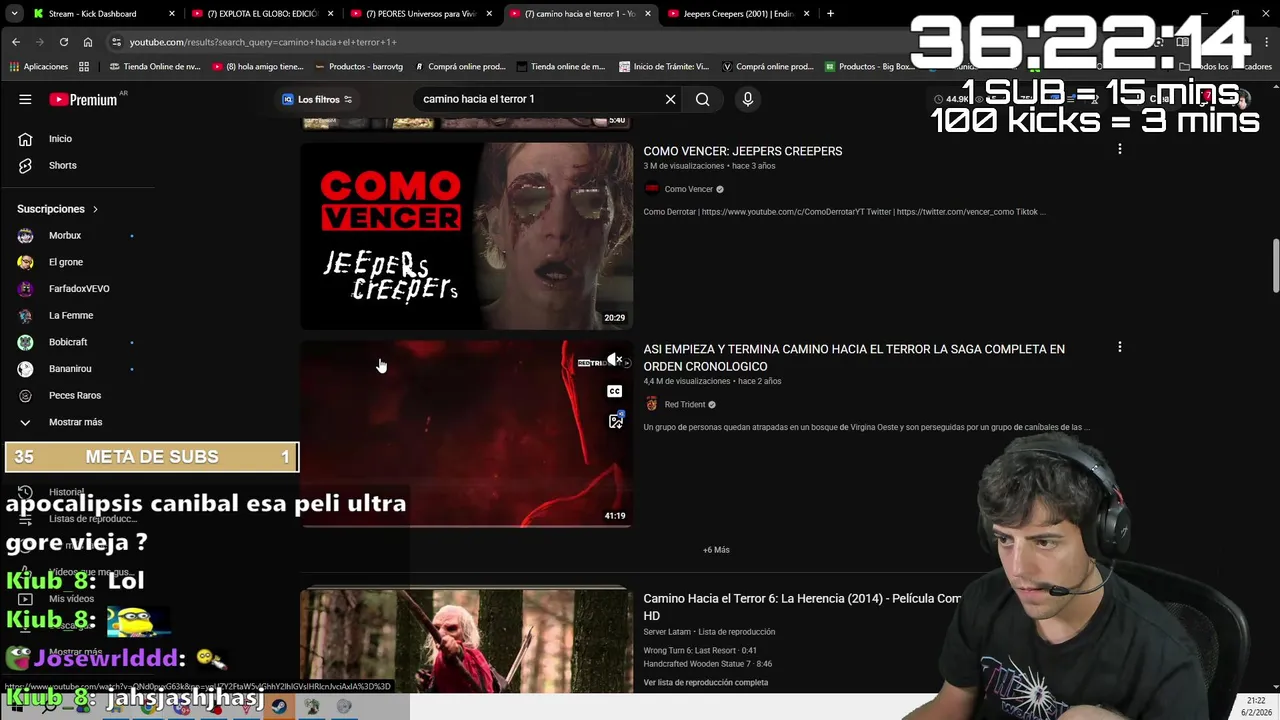The width and height of the screenshot is (1280, 720).
Task: Open the hola amigo tiene... bookmark
Action: pos(257,67)
